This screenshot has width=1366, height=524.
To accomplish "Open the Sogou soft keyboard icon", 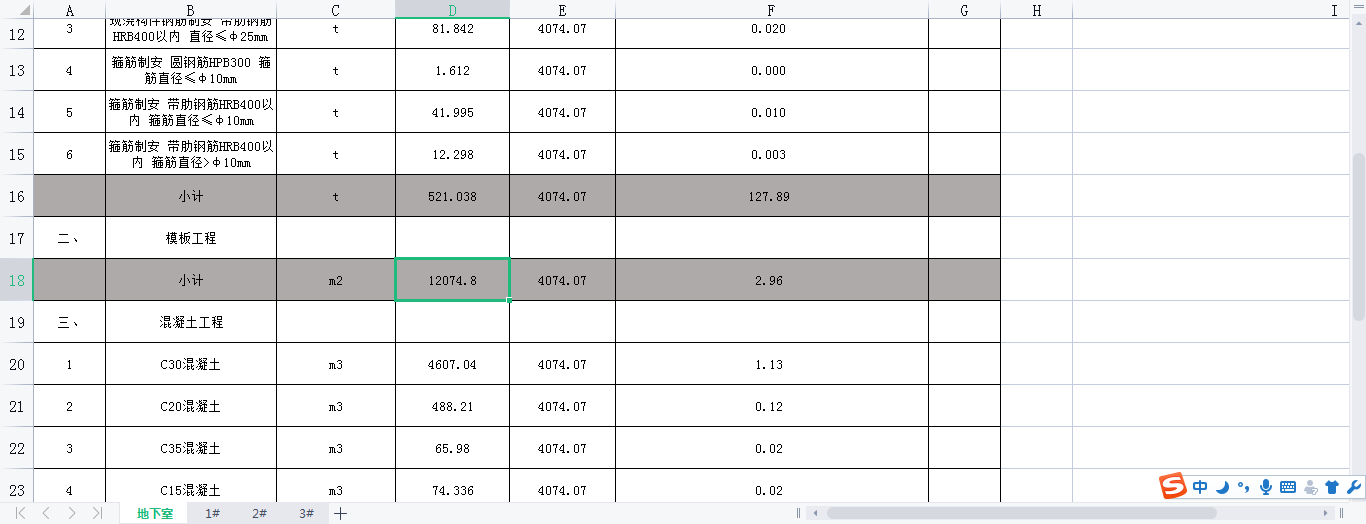I will [1288, 487].
